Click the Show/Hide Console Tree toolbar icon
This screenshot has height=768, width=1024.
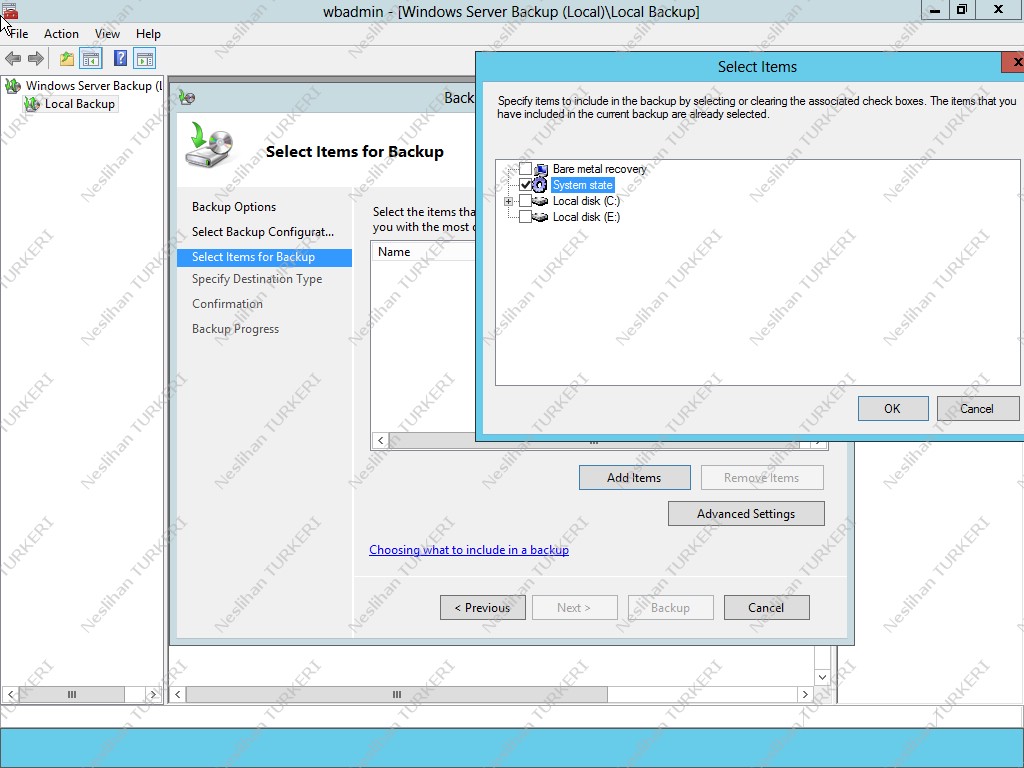[90, 58]
